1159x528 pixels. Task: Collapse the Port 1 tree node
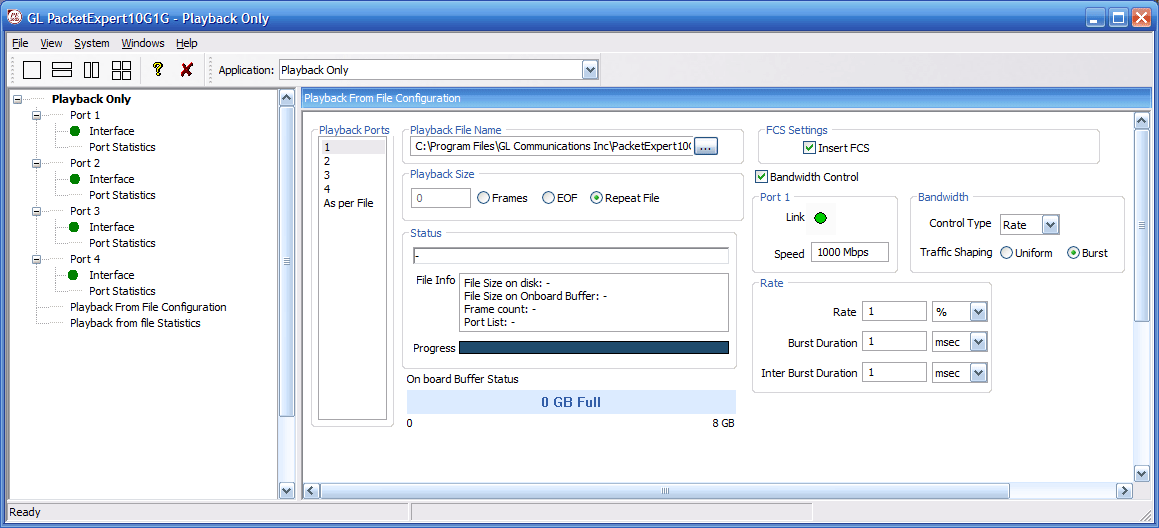36,115
